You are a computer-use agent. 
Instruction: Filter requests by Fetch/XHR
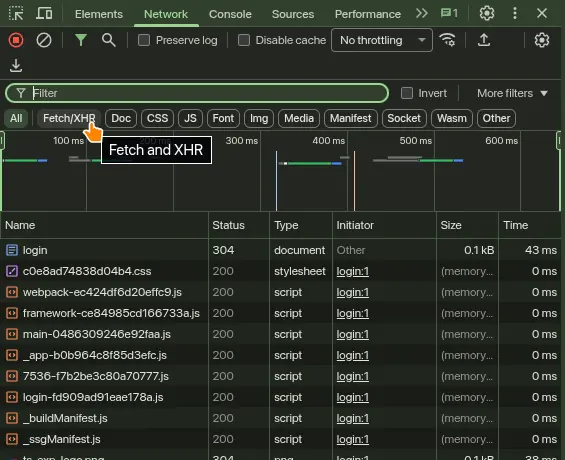69,118
